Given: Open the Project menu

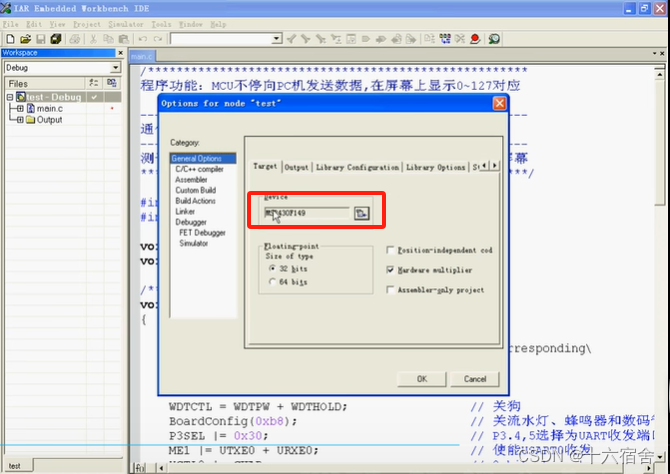Looking at the screenshot, I should click(x=87, y=24).
